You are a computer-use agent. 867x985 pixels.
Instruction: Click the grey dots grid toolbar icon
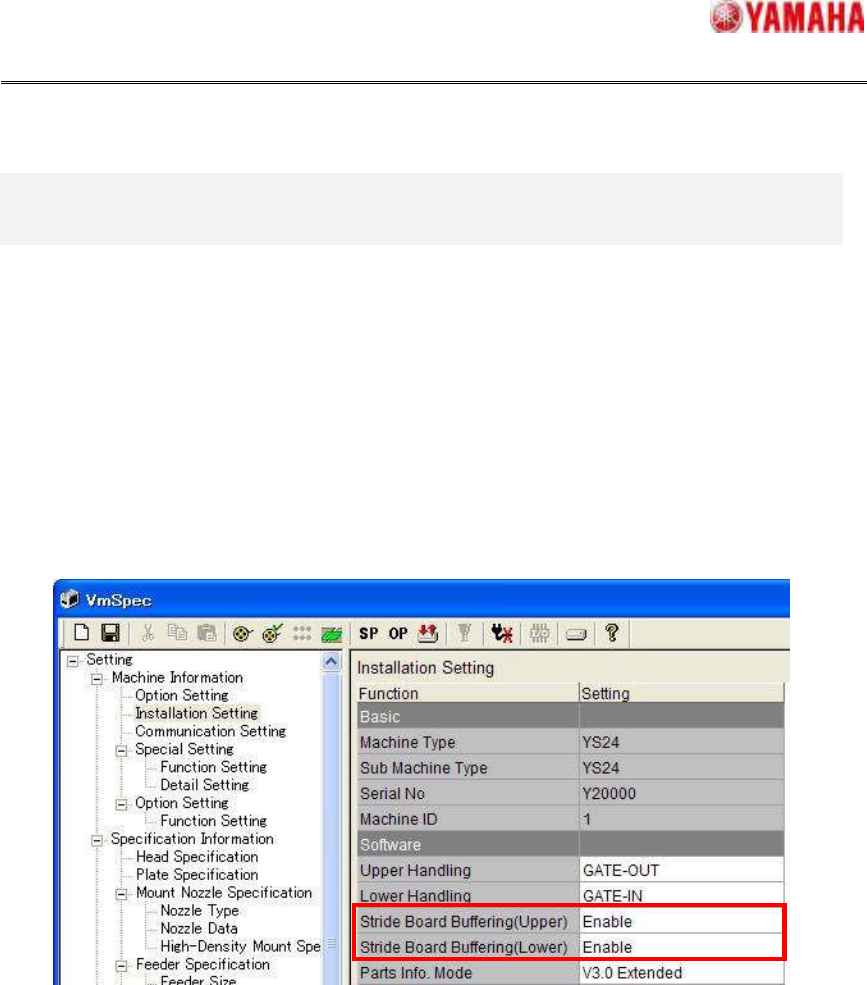tap(302, 633)
